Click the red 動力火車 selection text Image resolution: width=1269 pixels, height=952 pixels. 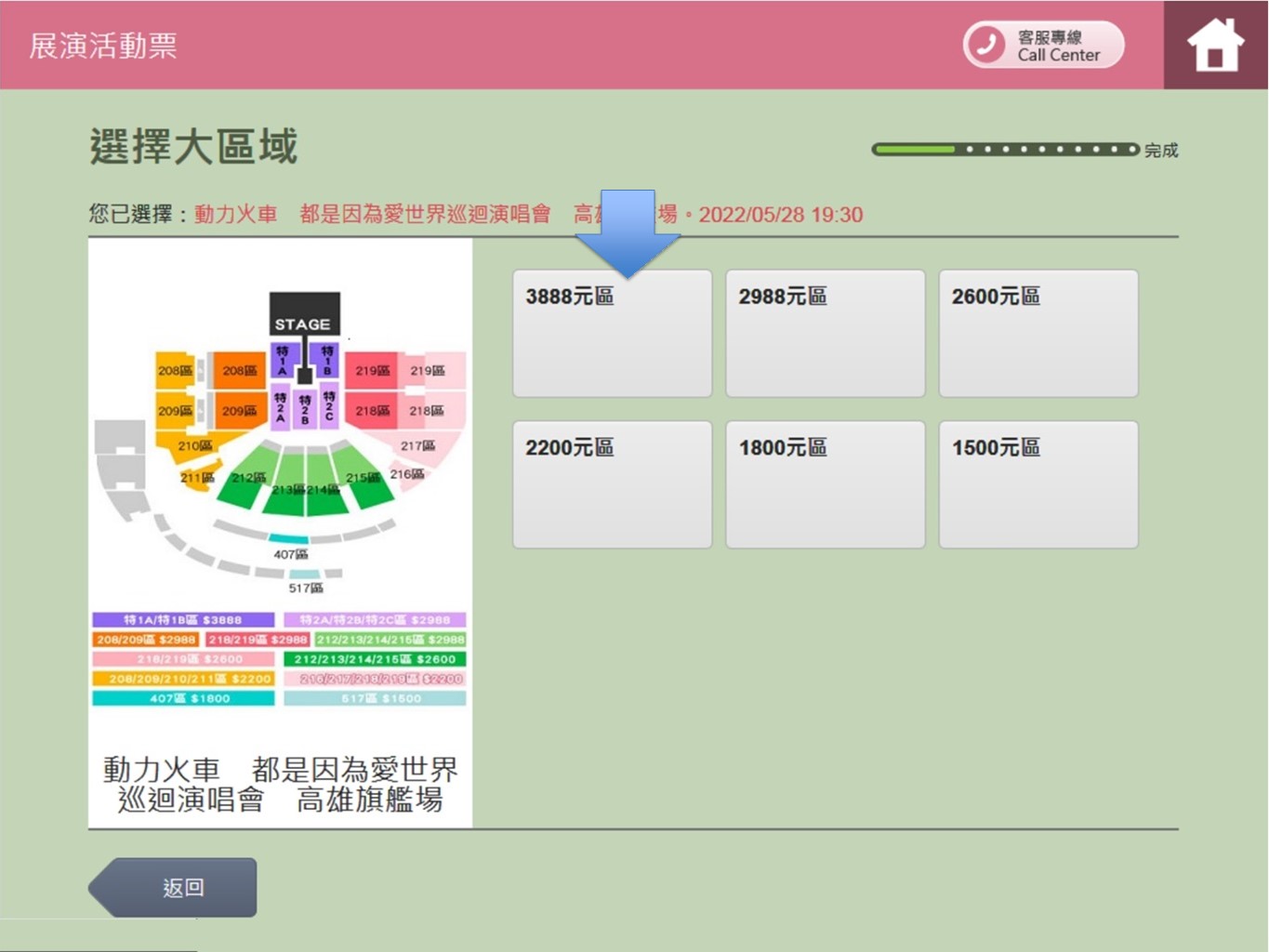point(236,215)
